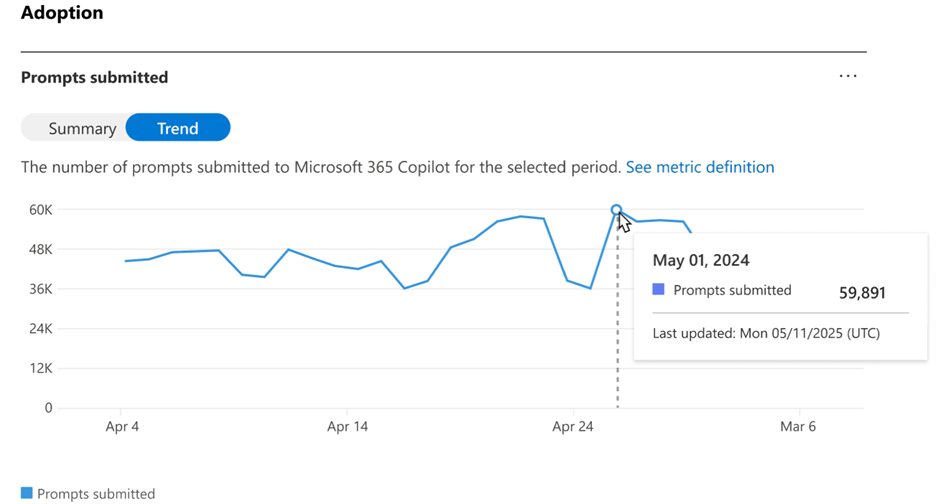Click the highlighted data point circle
Screen dimensions: 936x504
(617, 210)
